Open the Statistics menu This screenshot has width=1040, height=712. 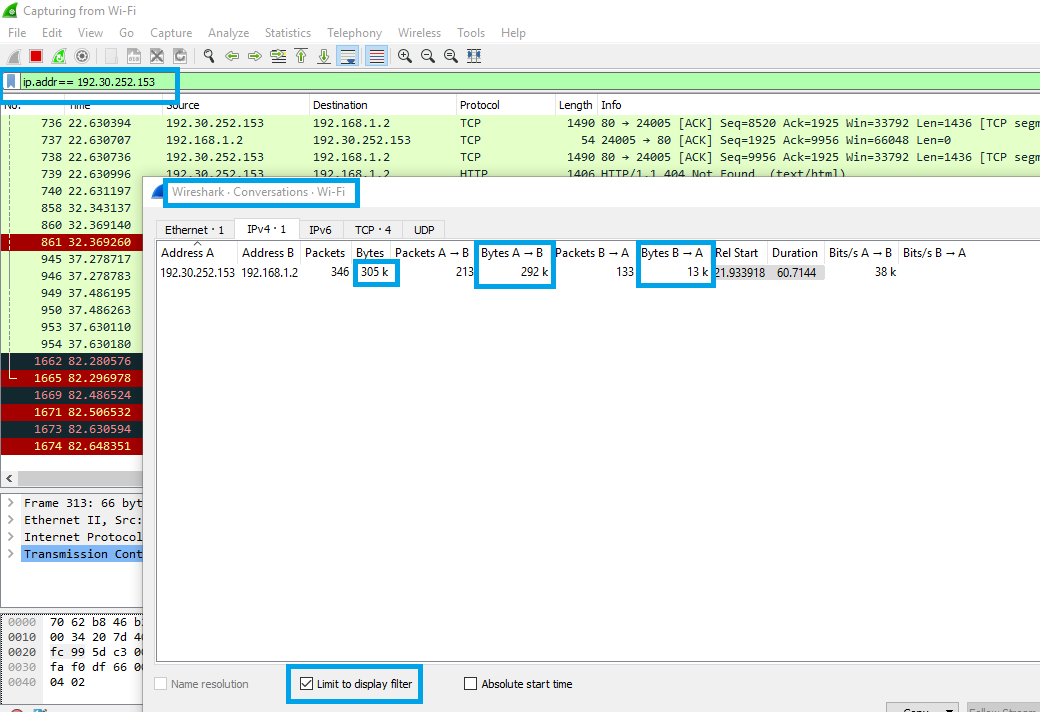[x=288, y=33]
